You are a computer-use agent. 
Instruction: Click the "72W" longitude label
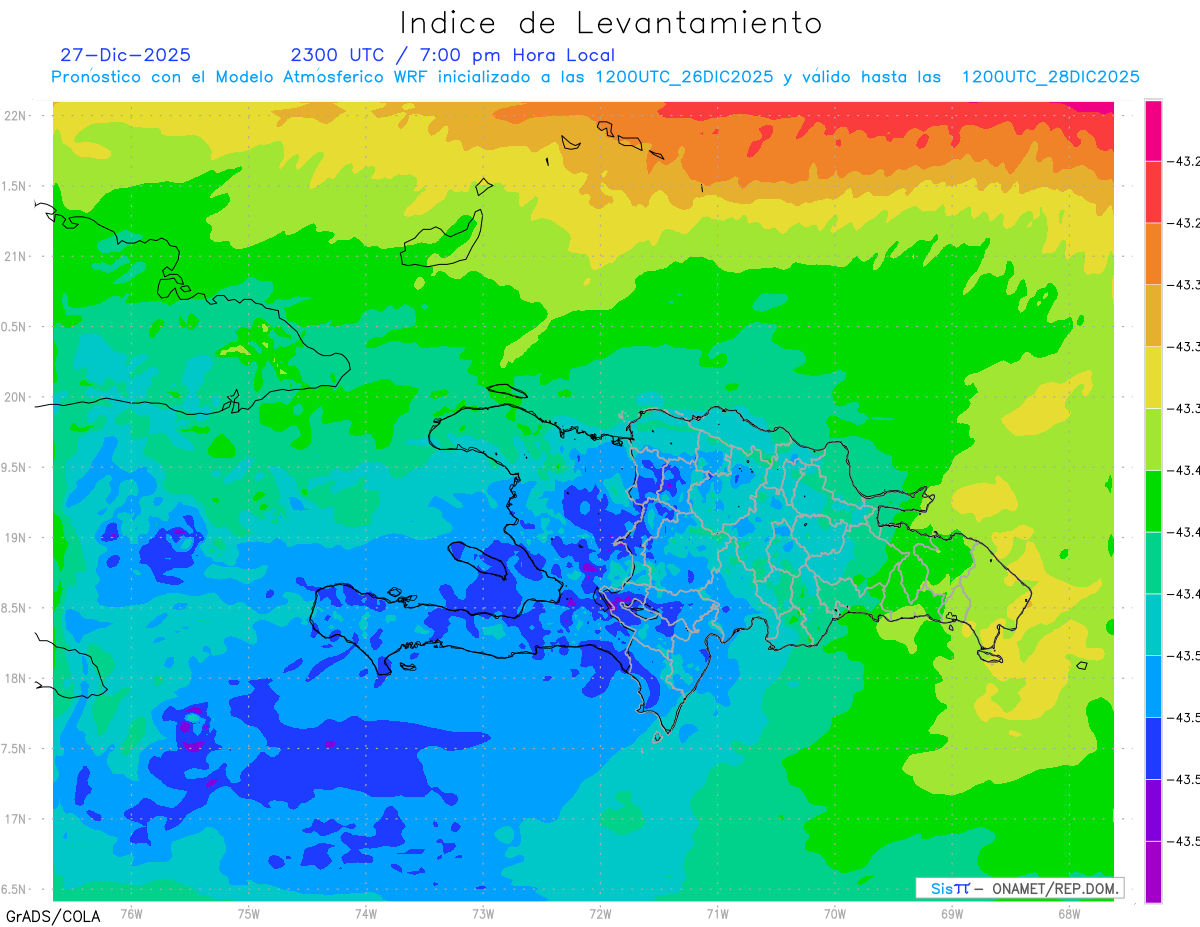[x=600, y=913]
